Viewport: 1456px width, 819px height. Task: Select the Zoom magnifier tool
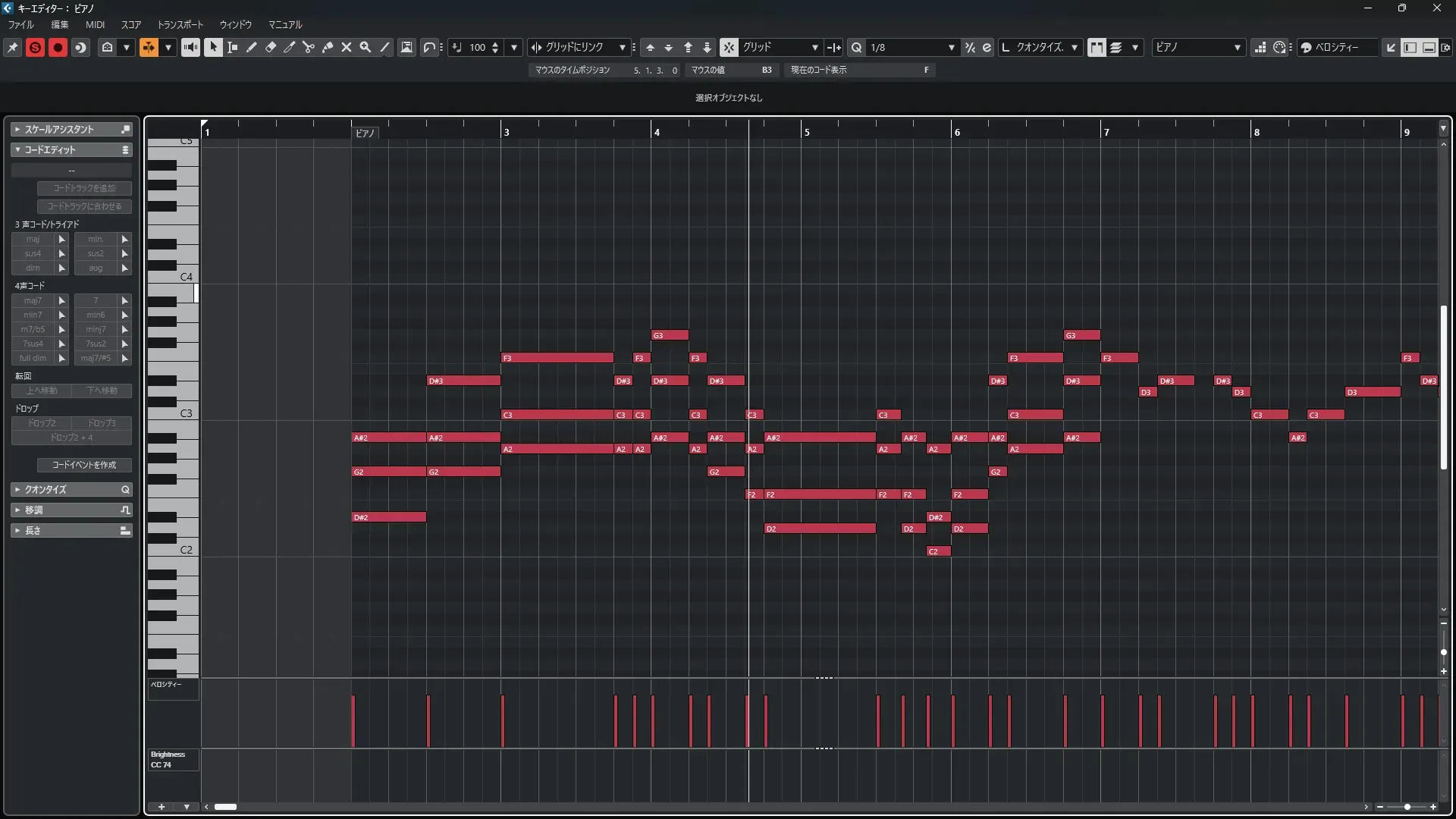coord(366,47)
